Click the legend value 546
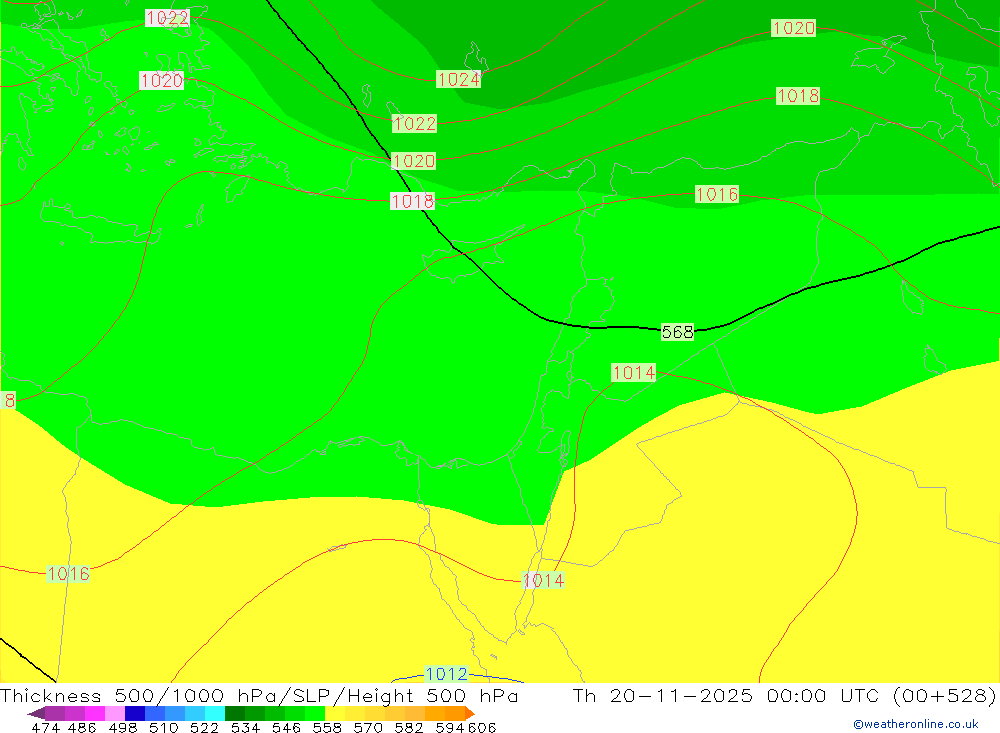 point(286,727)
